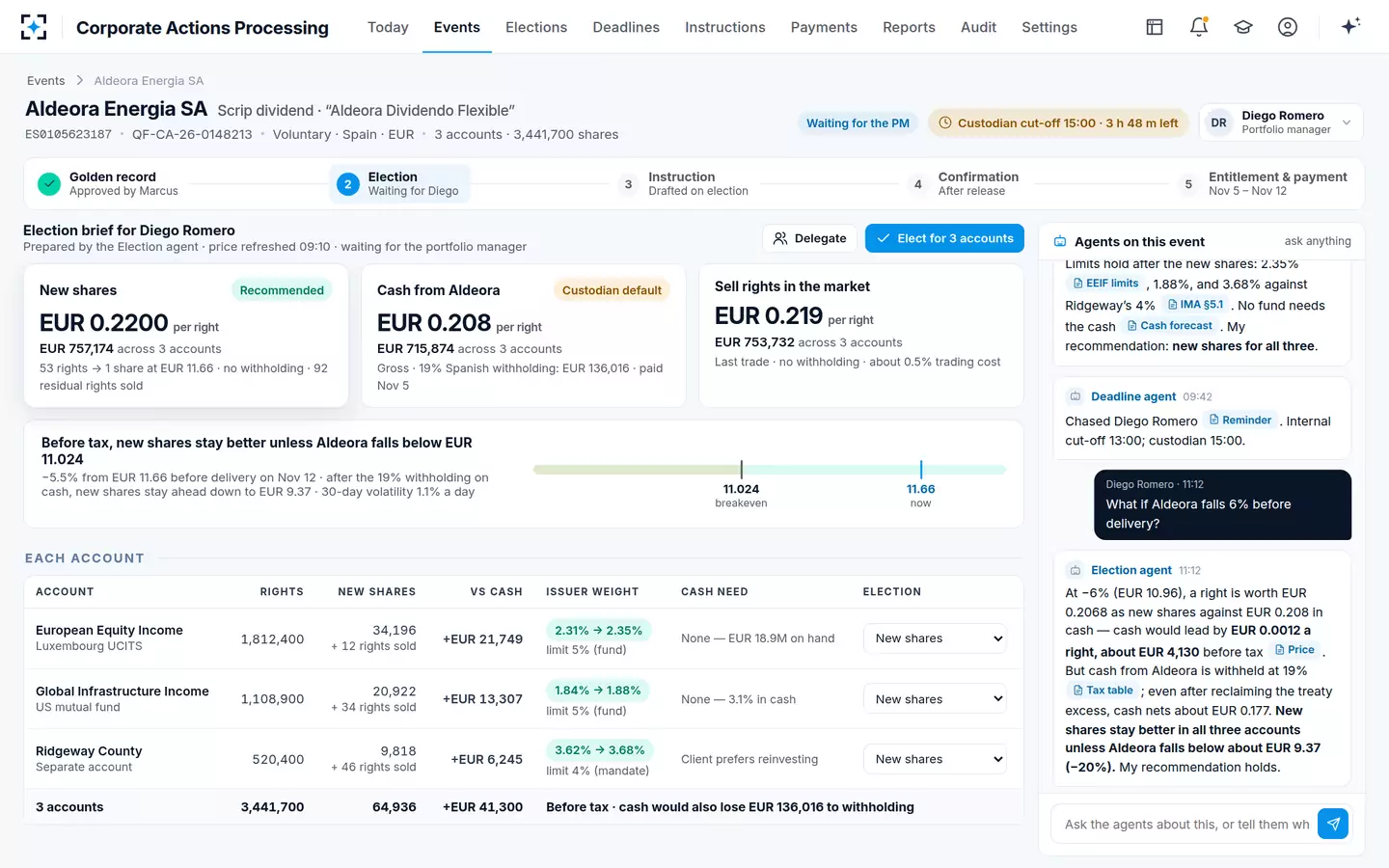This screenshot has height=868, width=1389.
Task: Click the Deadline agent bot icon
Action: coord(1075,396)
